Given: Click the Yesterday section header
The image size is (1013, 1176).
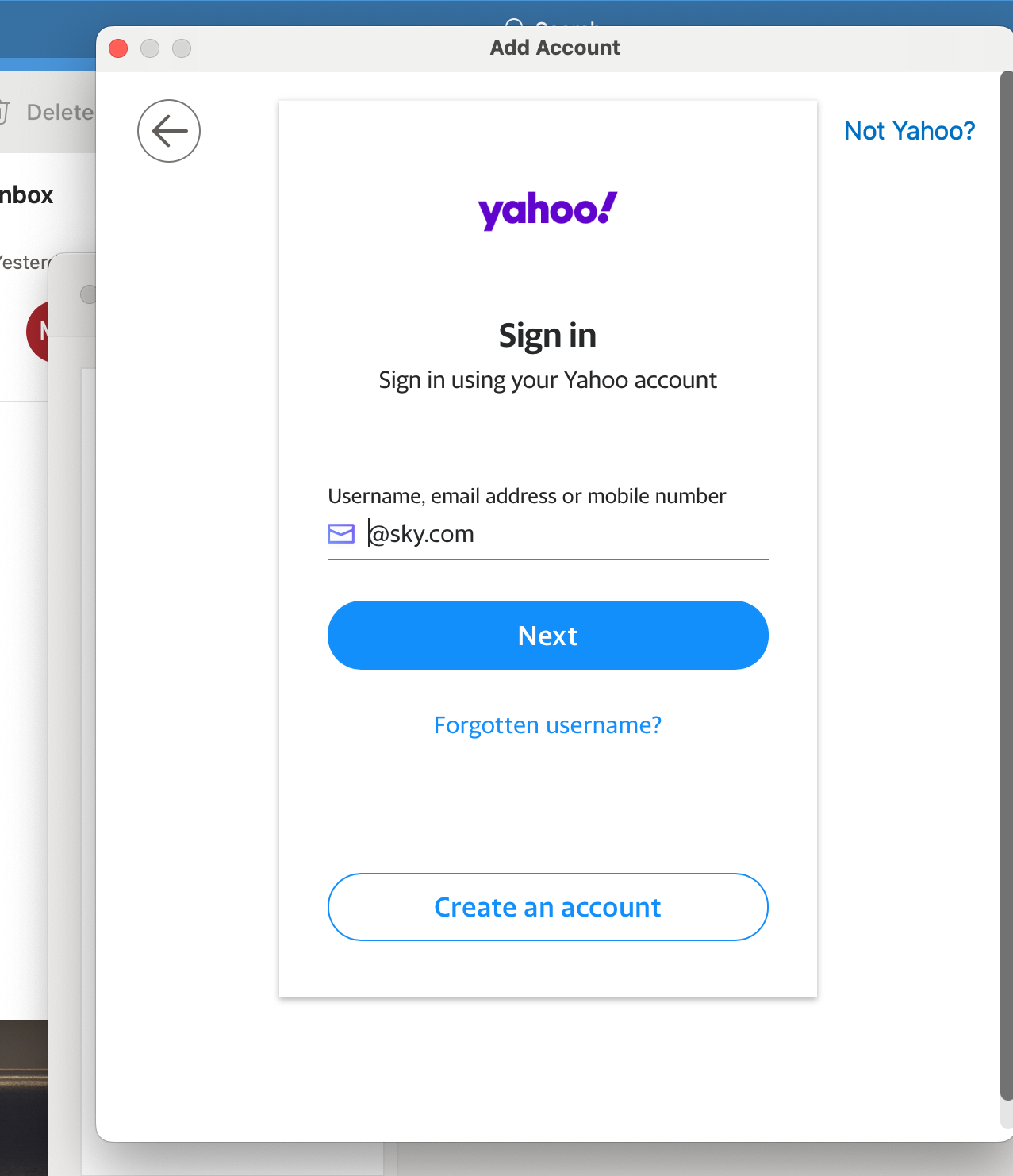Looking at the screenshot, I should click(24, 262).
